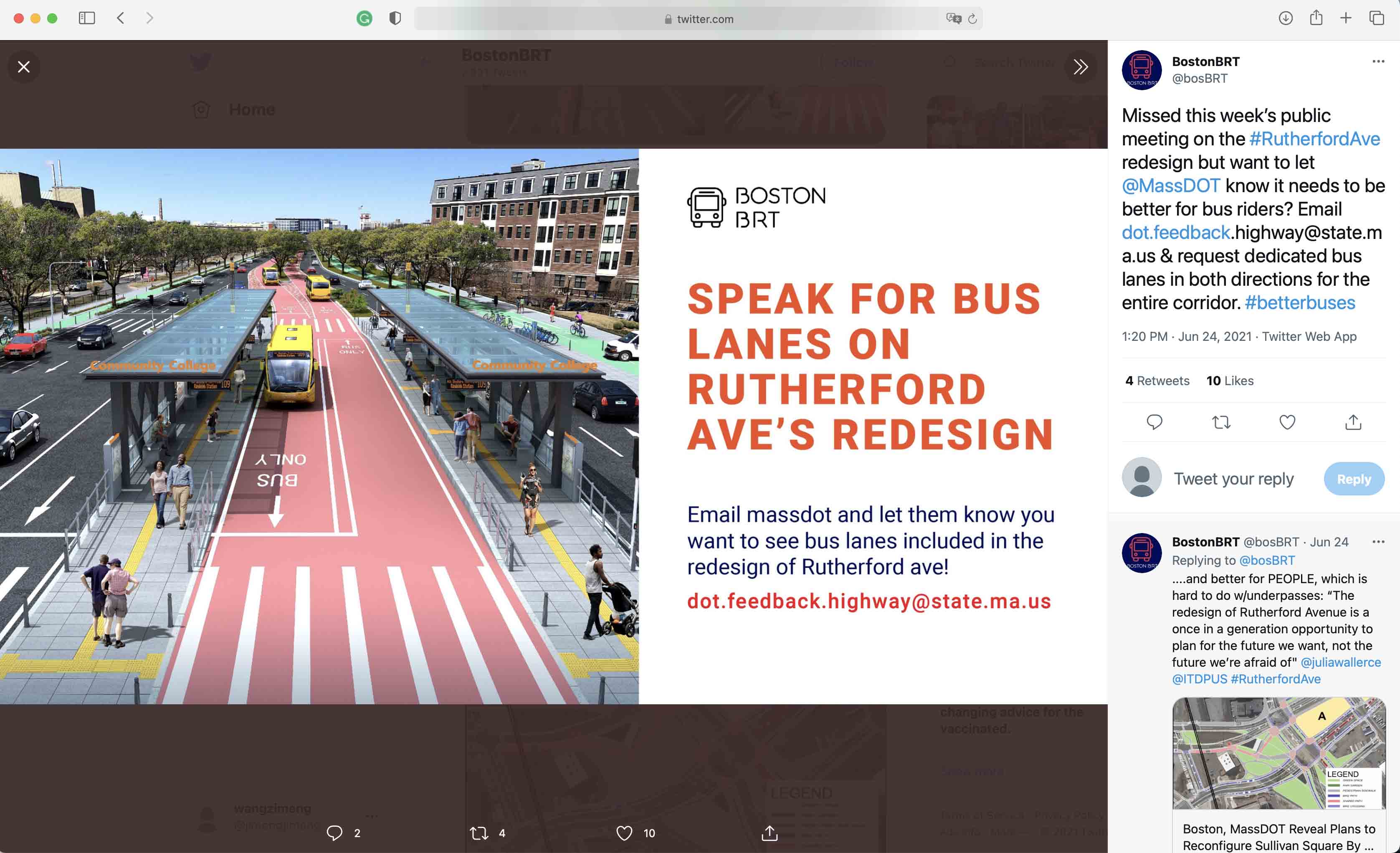Viewport: 1400px width, 853px height.
Task: Go back to the previous page
Action: [120, 18]
